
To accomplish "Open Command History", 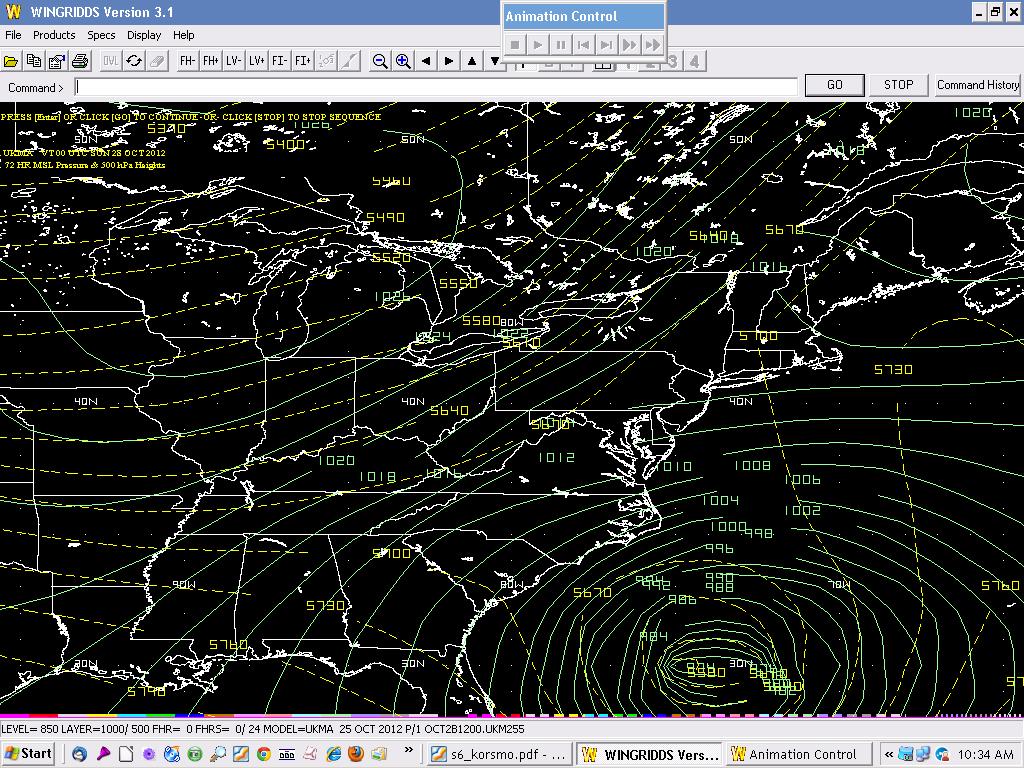I will (x=977, y=85).
